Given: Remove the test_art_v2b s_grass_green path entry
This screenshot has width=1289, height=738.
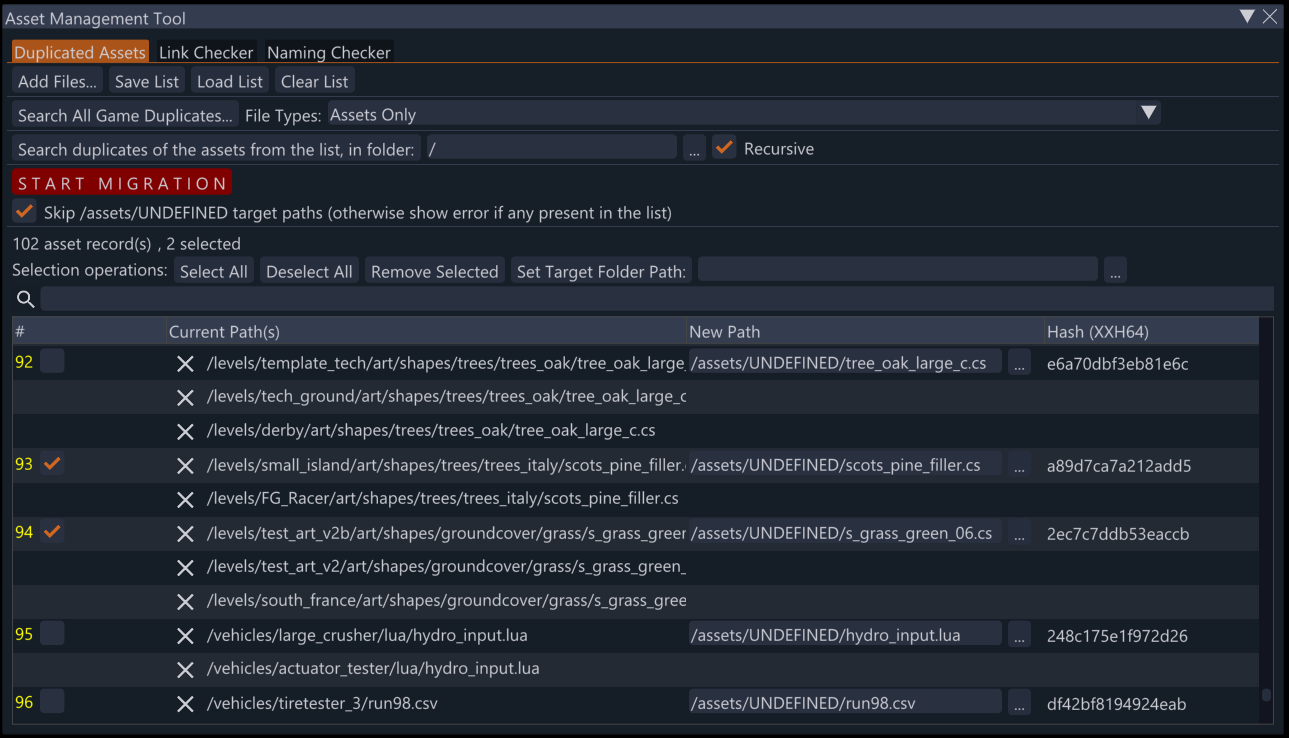Looking at the screenshot, I should (x=185, y=534).
